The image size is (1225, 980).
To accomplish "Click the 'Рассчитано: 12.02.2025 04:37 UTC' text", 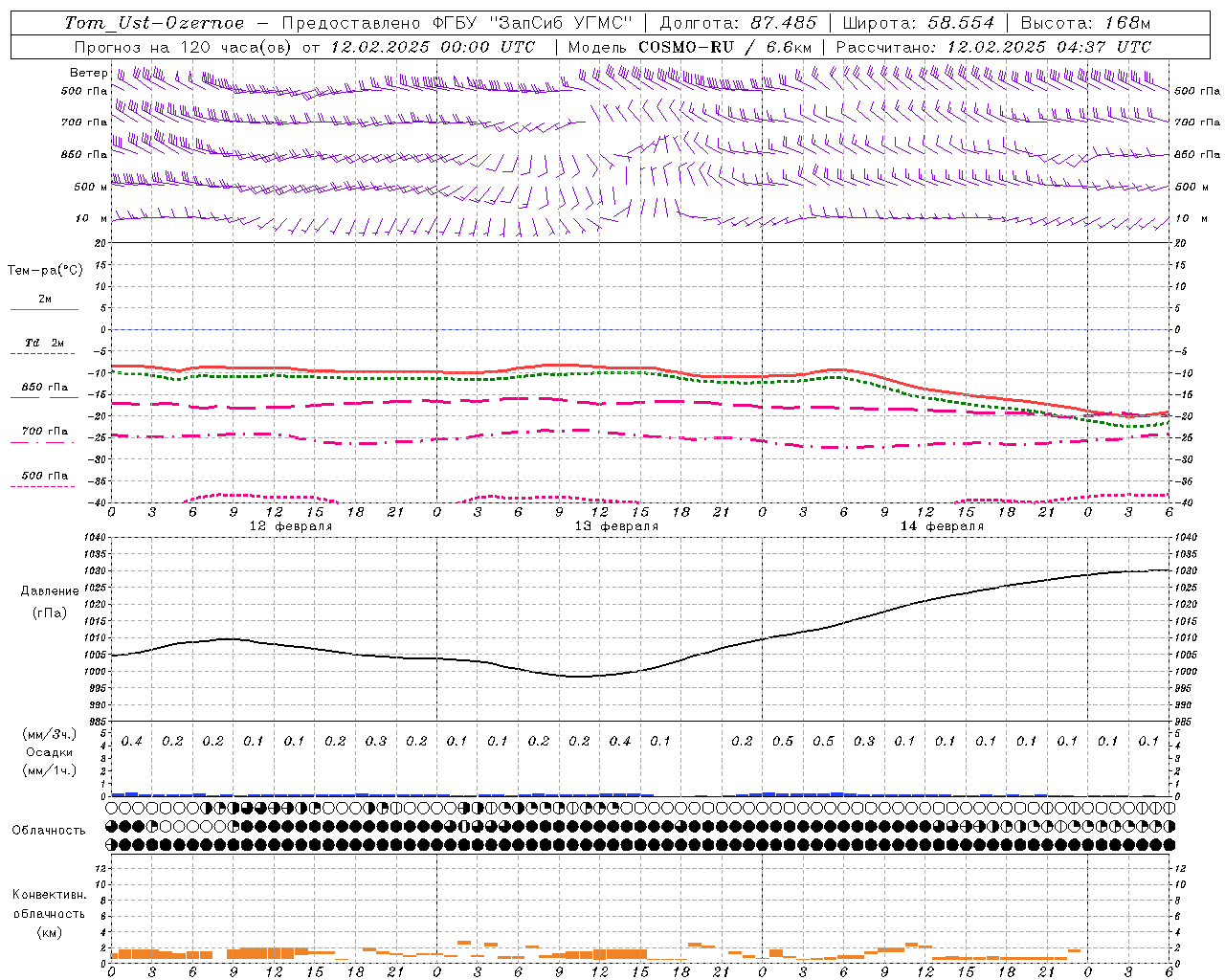I will 993,47.
